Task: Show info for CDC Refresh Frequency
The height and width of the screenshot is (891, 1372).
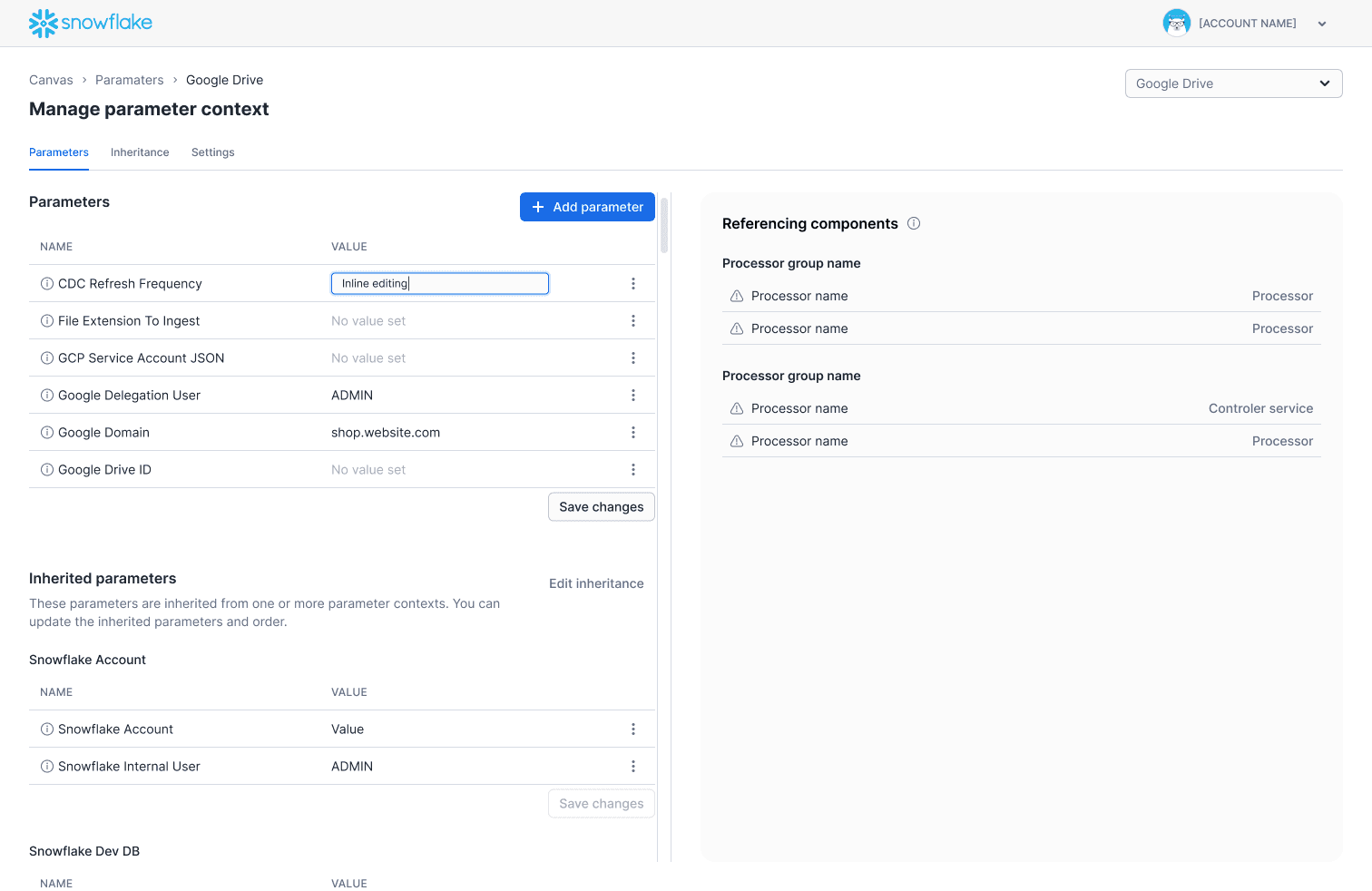Action: pos(47,284)
